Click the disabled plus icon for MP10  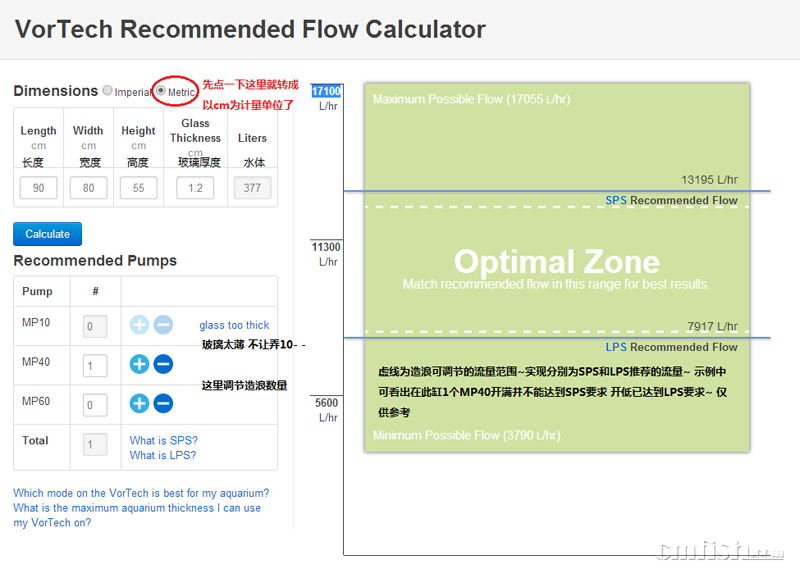(x=140, y=325)
